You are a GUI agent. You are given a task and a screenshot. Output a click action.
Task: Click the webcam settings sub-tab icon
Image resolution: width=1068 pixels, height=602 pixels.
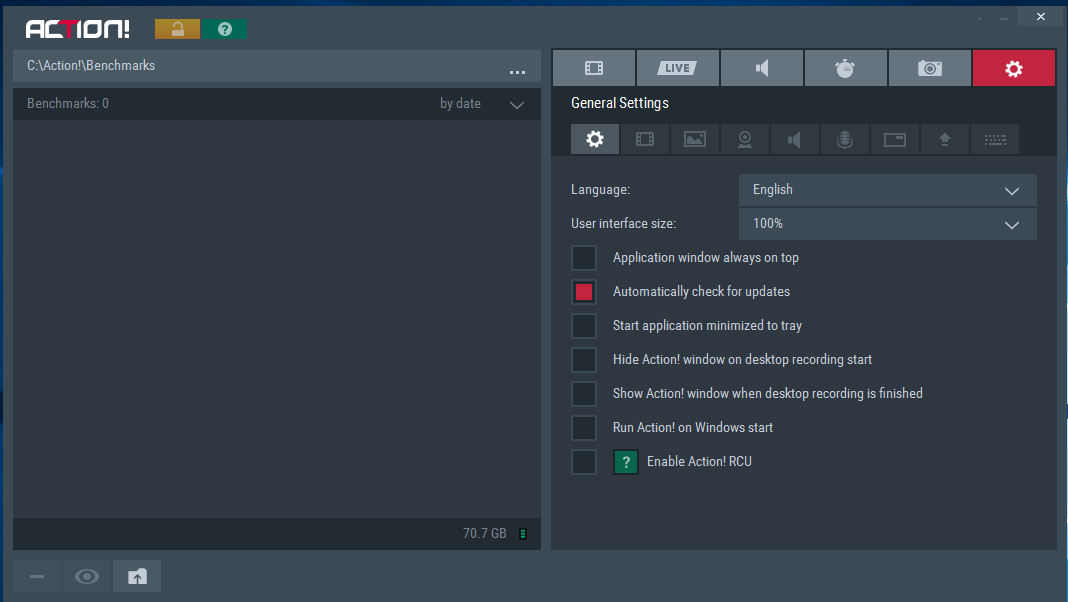click(745, 140)
